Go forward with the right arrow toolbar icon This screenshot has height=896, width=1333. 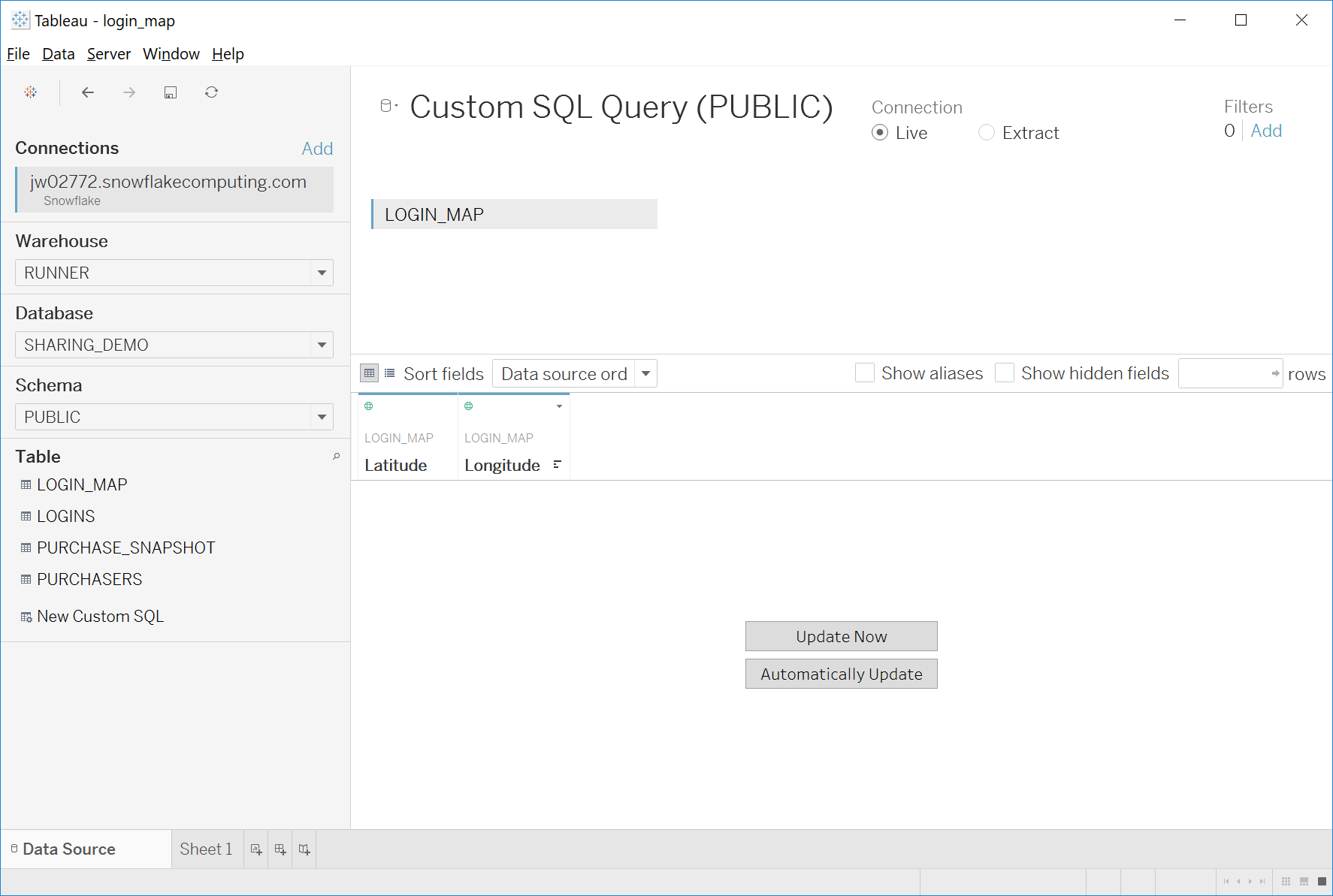pyautogui.click(x=129, y=92)
